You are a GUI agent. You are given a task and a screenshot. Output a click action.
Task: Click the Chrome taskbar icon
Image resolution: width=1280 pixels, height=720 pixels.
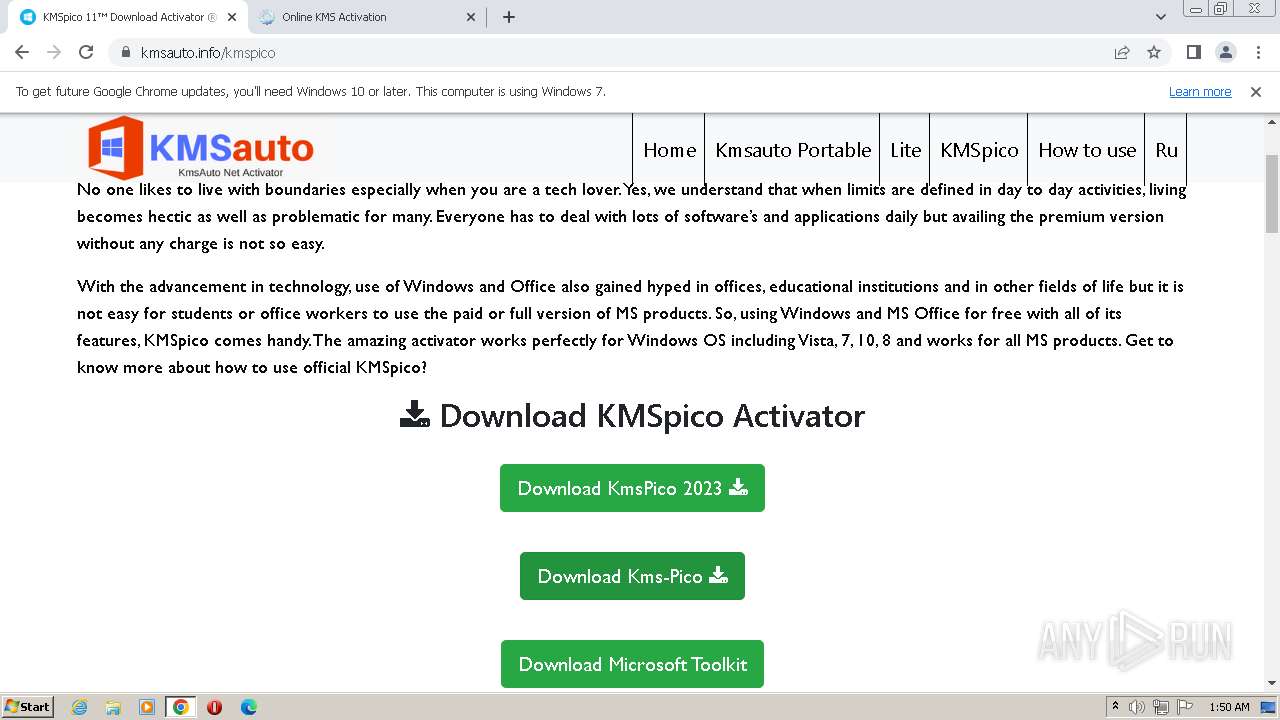(181, 707)
